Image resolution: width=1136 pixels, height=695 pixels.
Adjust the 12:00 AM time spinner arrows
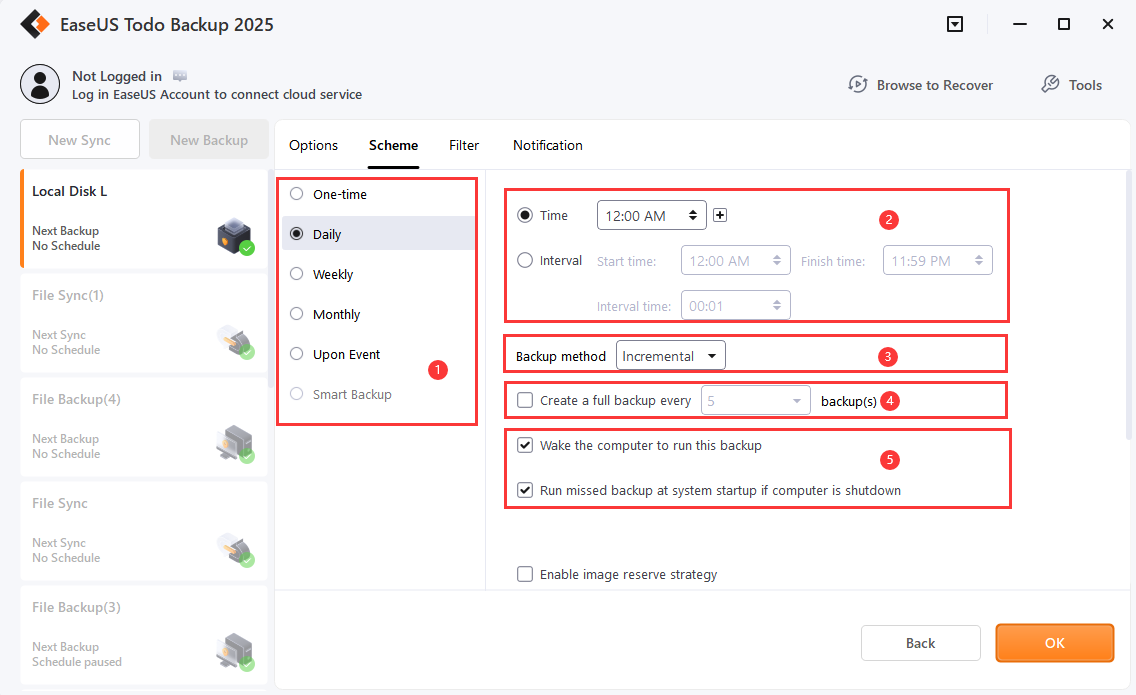(x=693, y=215)
